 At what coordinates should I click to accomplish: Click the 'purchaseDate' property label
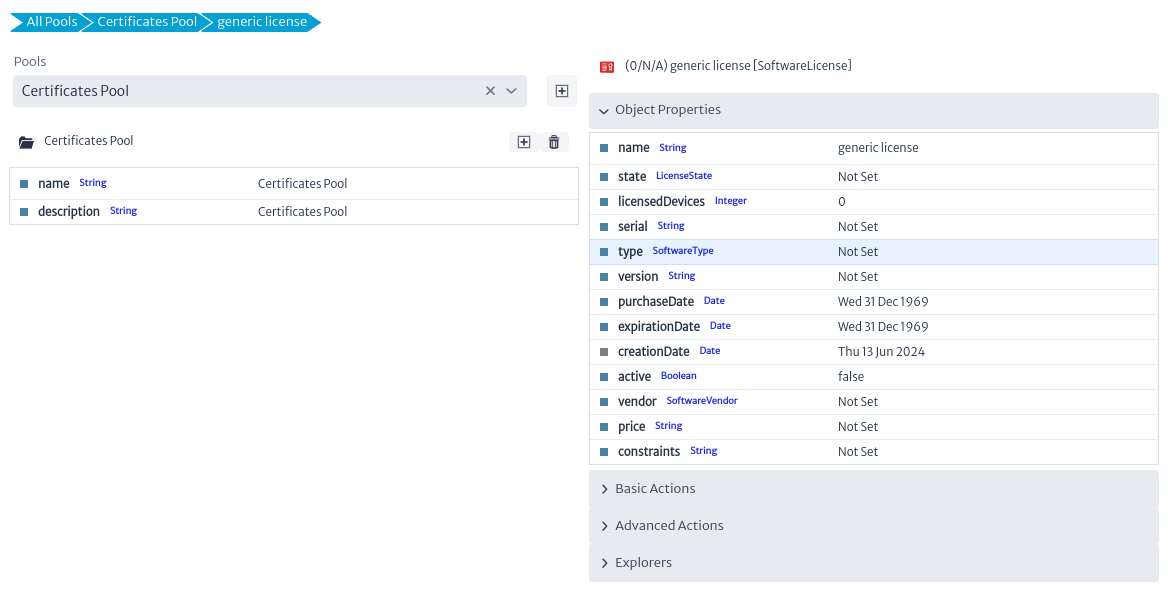[656, 302]
